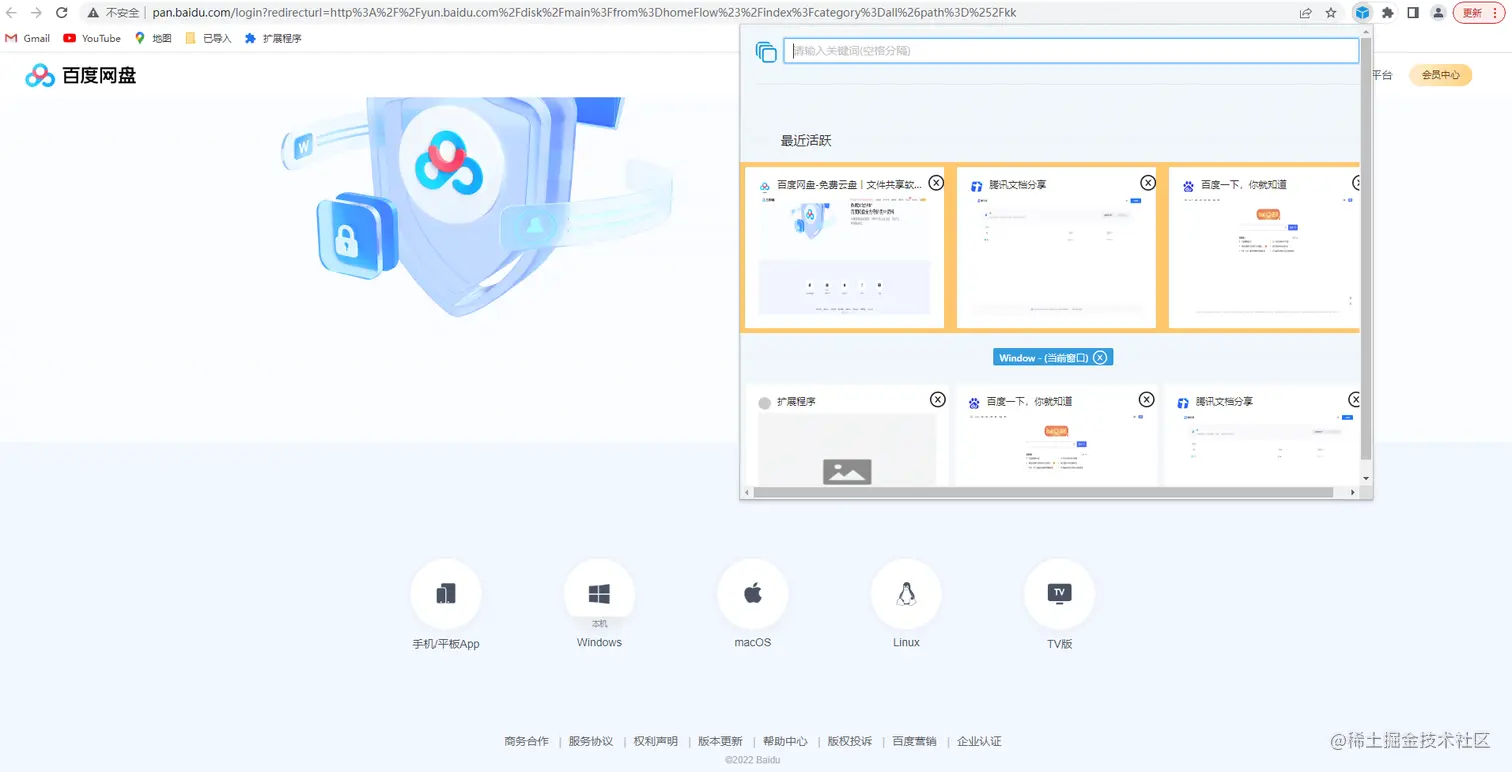Open the YouTube bookmark
Image resolution: width=1512 pixels, height=772 pixels.
[x=92, y=38]
